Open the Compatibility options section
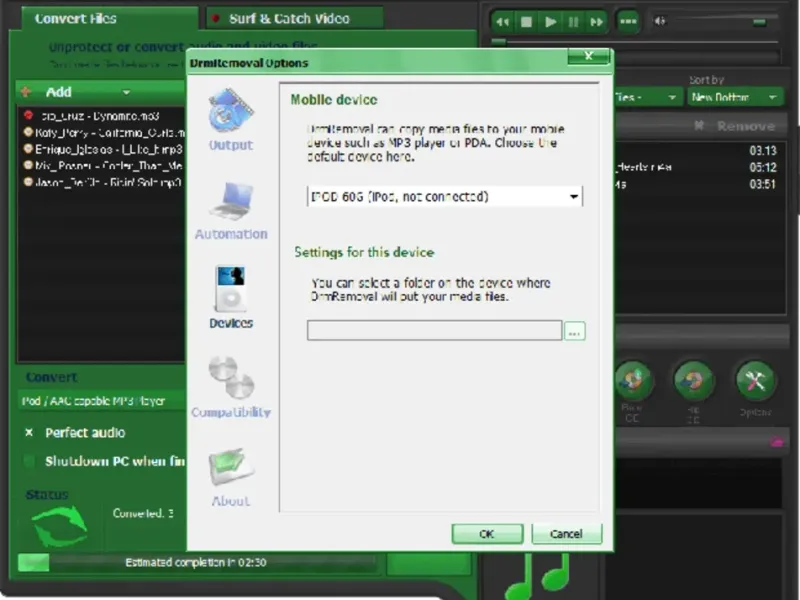This screenshot has height=600, width=800. coord(231,387)
